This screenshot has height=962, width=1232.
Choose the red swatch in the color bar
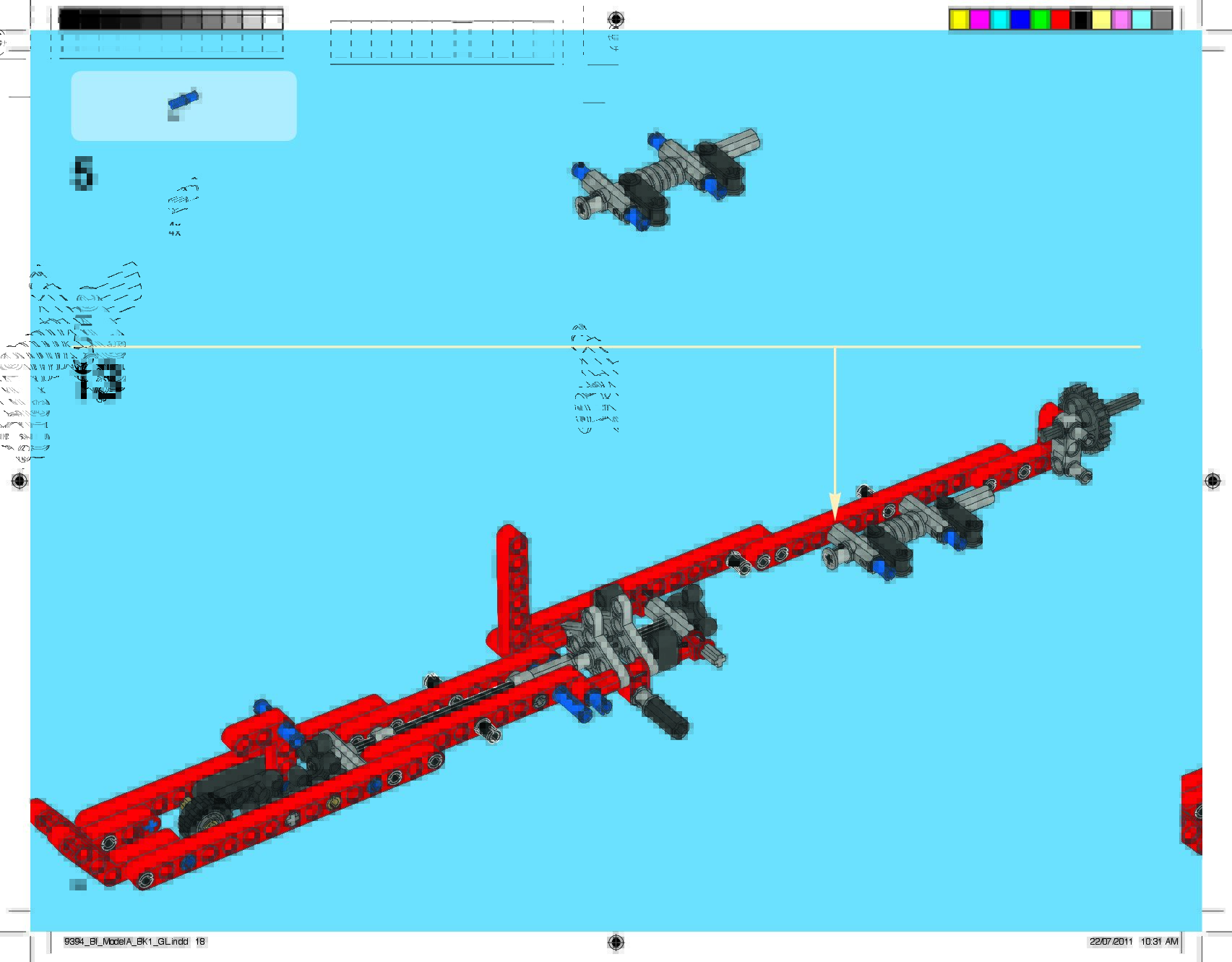[1060, 20]
